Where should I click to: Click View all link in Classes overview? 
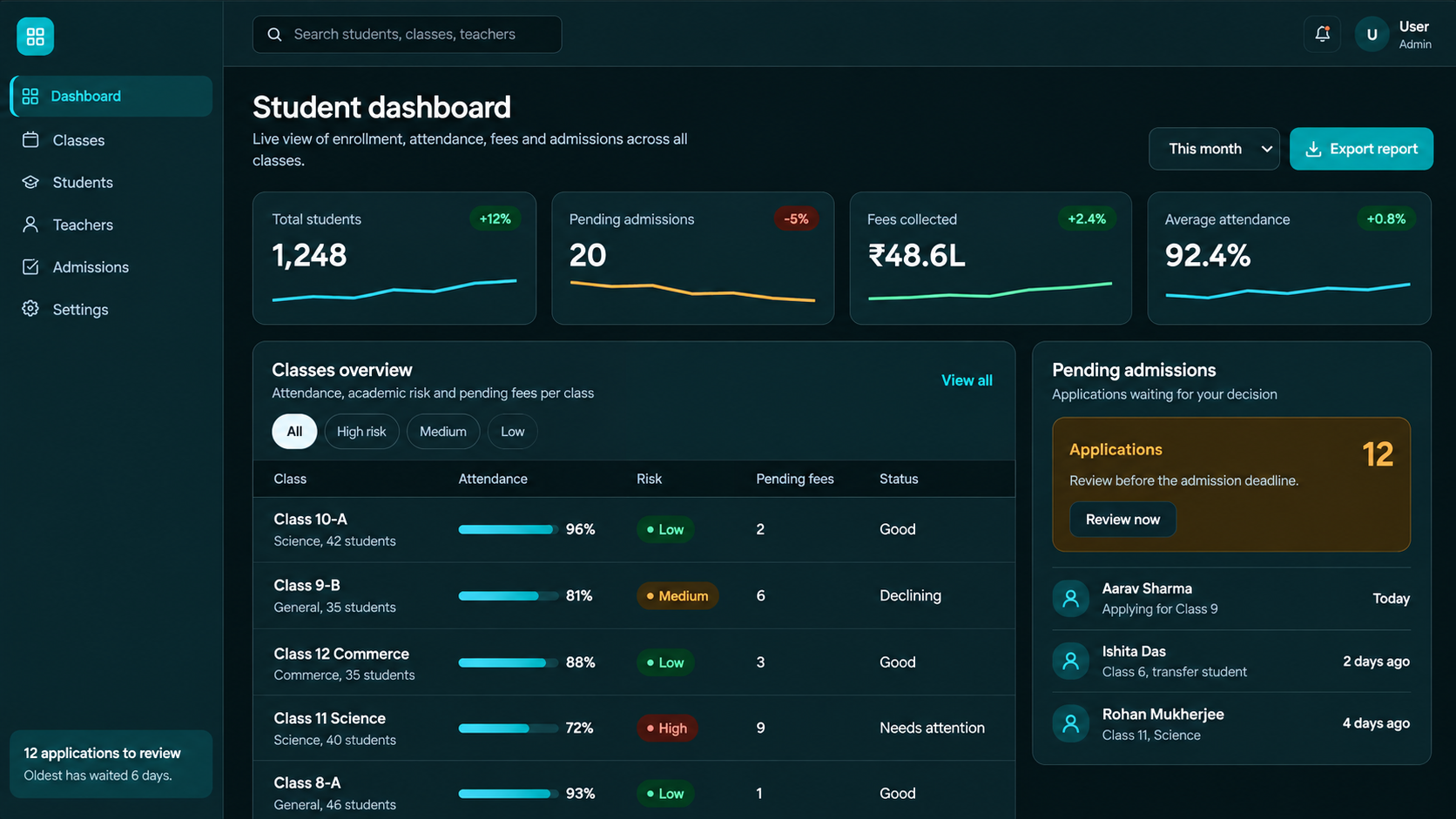pos(967,380)
